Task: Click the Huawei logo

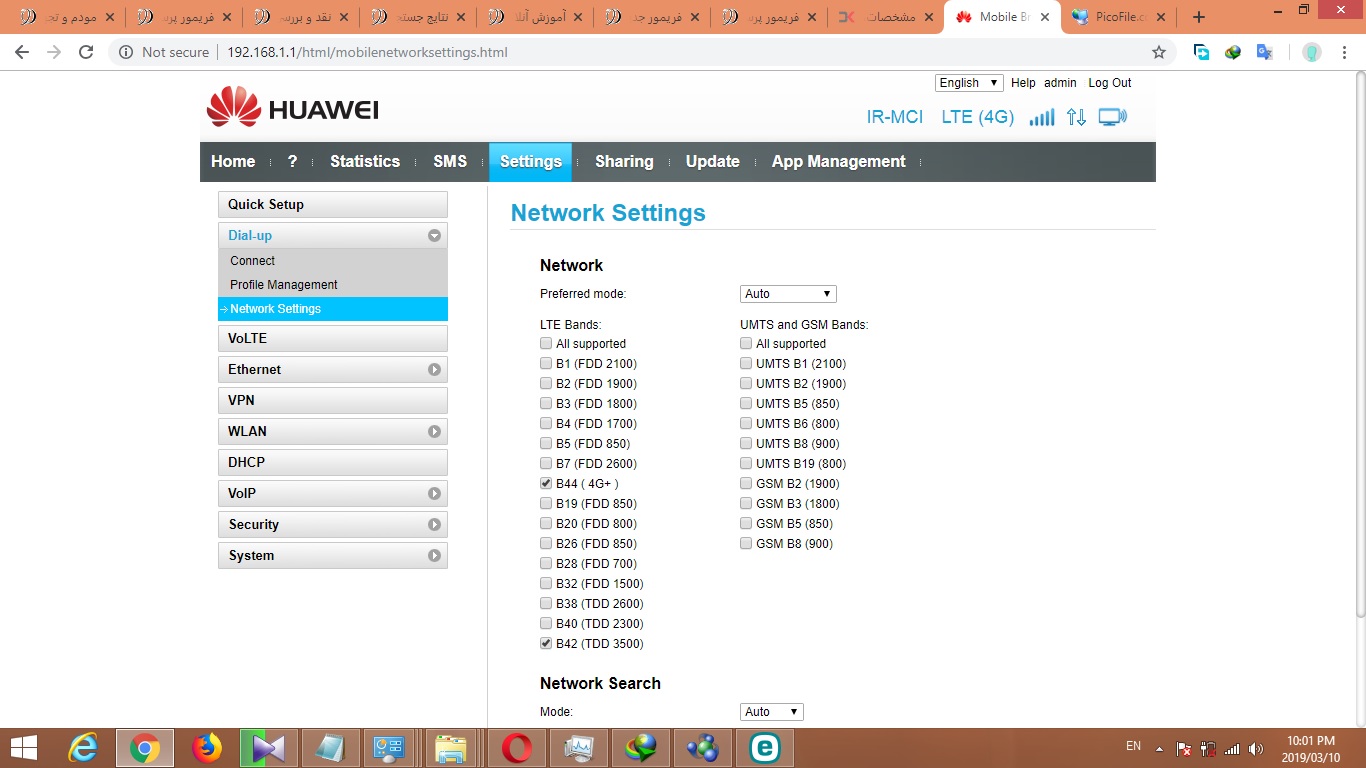Action: tap(292, 108)
